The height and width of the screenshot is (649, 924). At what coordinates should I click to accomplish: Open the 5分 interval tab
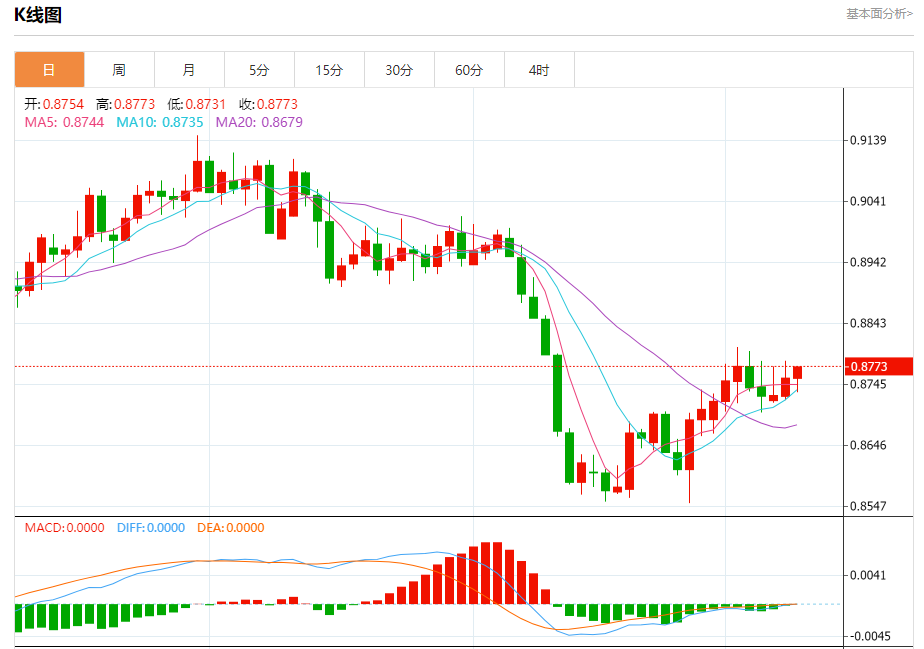point(259,70)
